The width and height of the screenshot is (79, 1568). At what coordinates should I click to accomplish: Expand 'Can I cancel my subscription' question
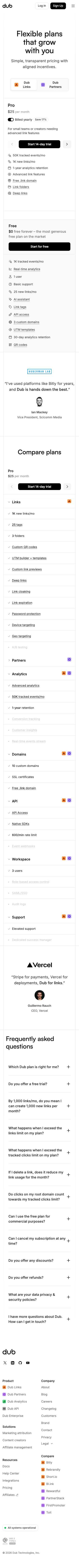(x=40, y=1240)
